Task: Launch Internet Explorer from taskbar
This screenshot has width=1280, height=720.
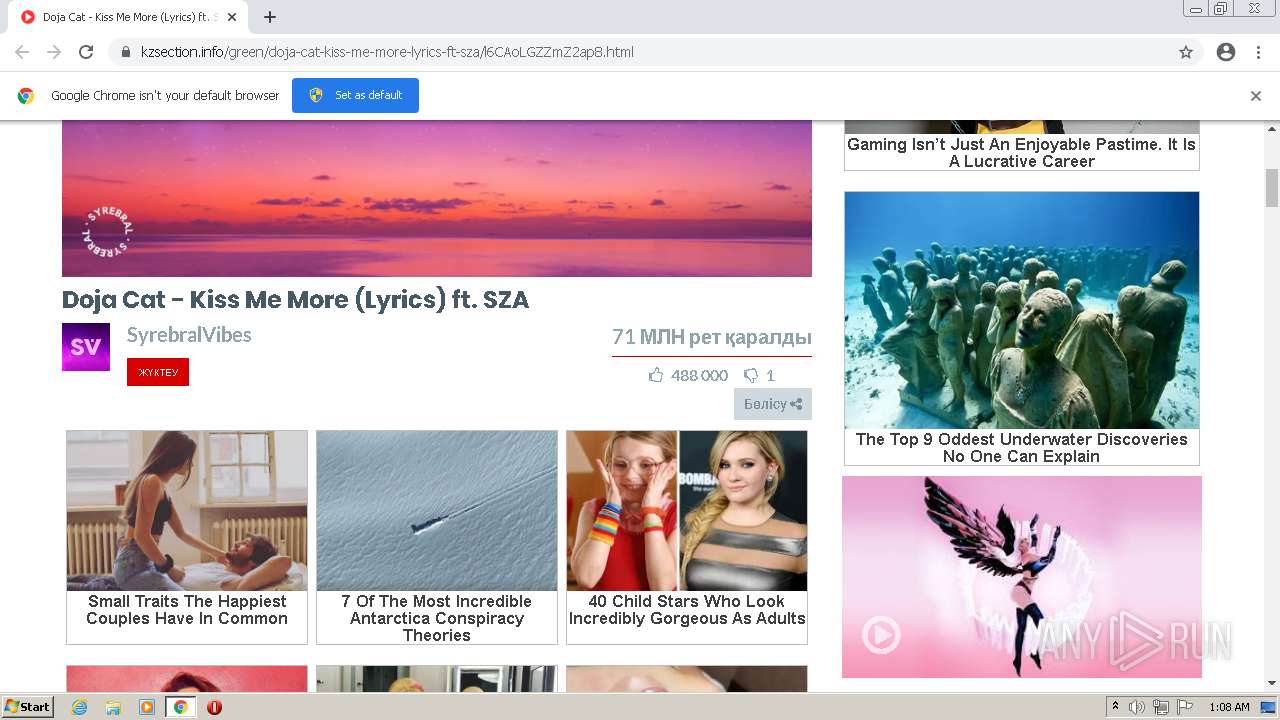Action: [x=79, y=707]
